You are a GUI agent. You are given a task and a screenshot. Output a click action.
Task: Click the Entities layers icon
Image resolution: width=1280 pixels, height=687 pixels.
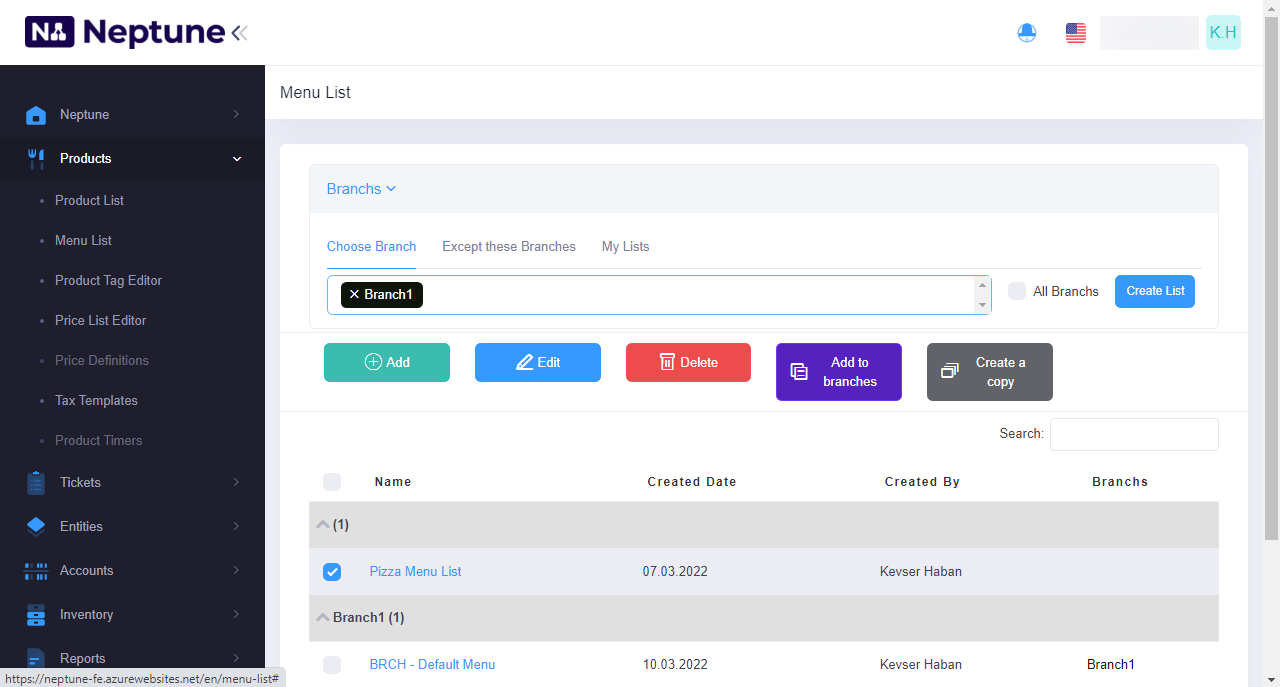pyautogui.click(x=36, y=527)
